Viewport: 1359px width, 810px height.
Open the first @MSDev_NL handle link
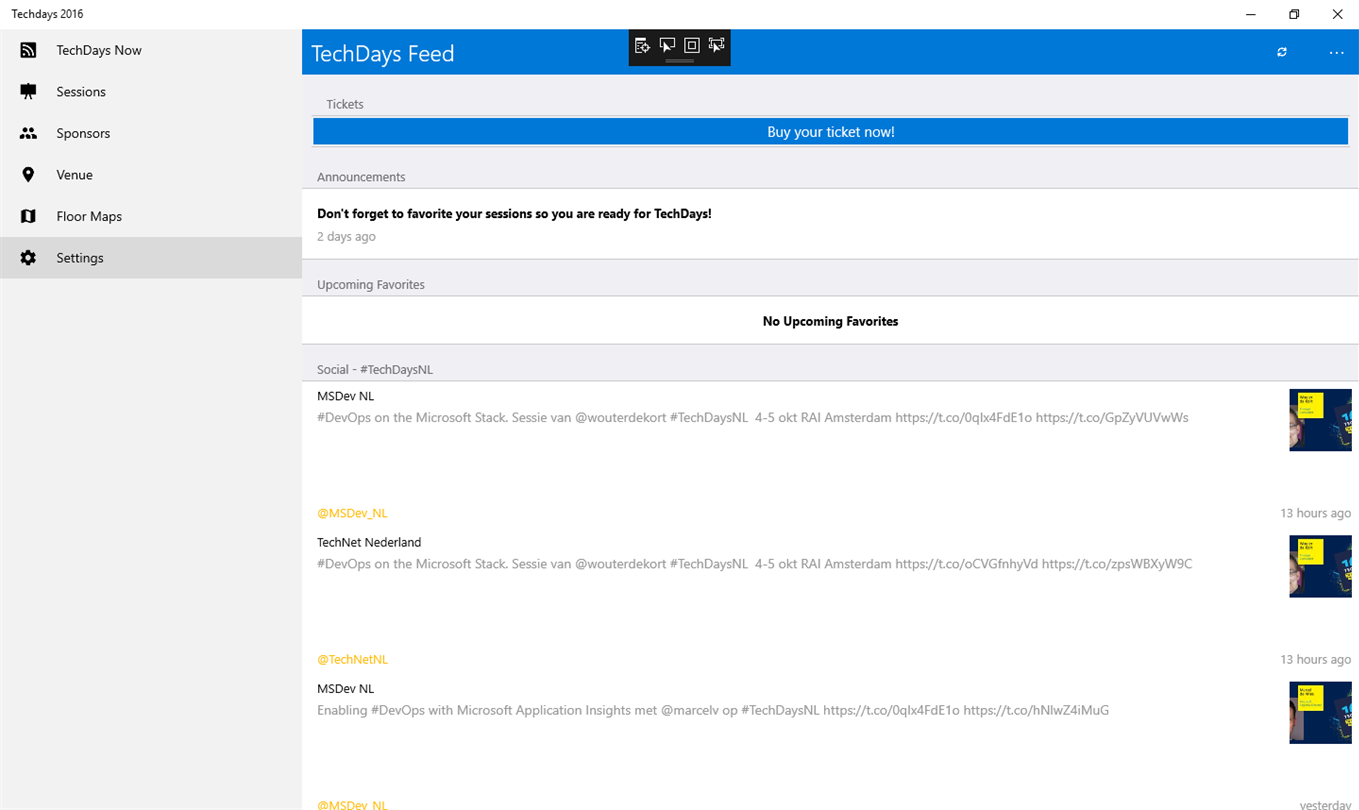pos(352,513)
